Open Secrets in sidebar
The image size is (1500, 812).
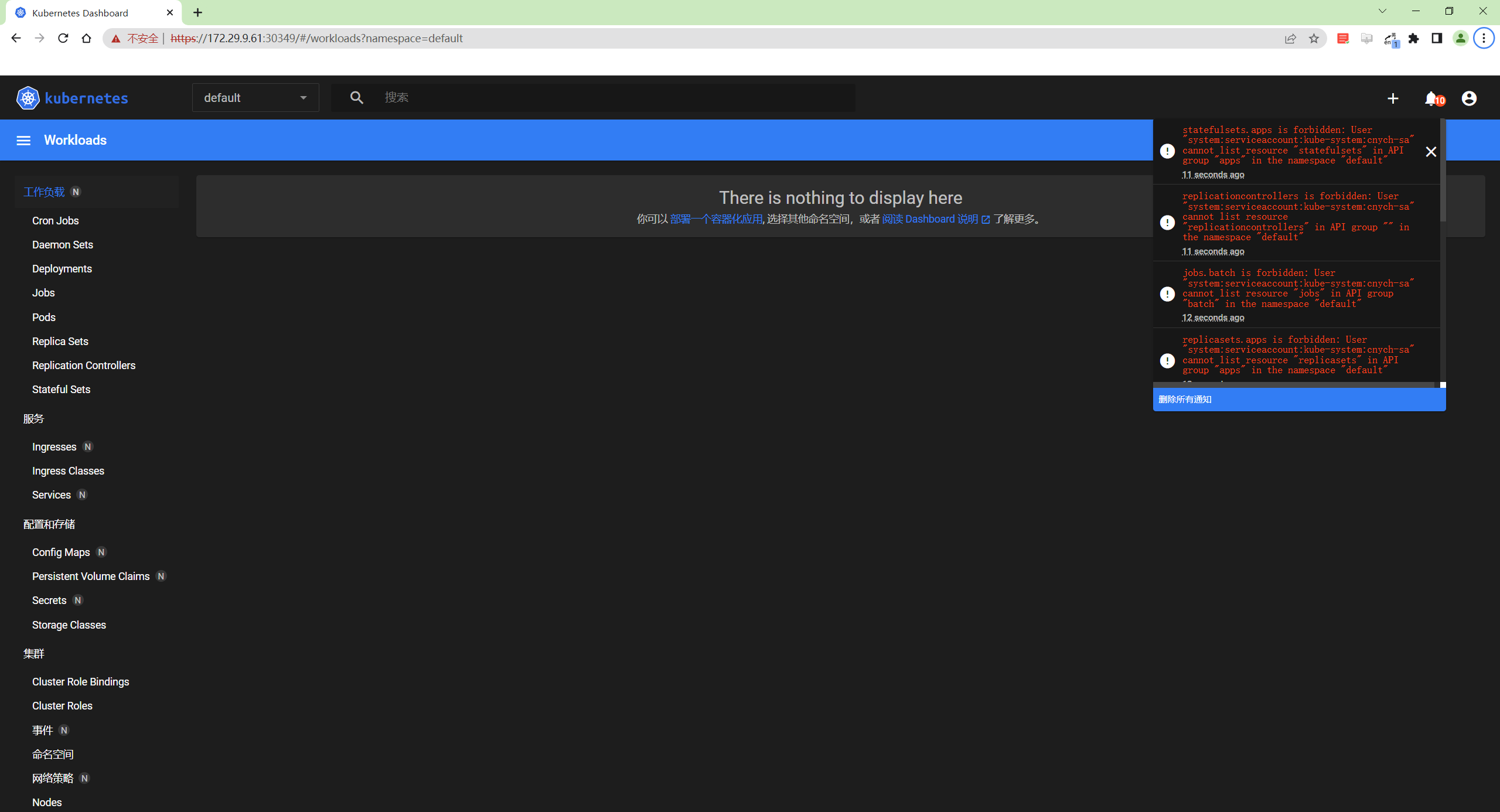coord(49,601)
